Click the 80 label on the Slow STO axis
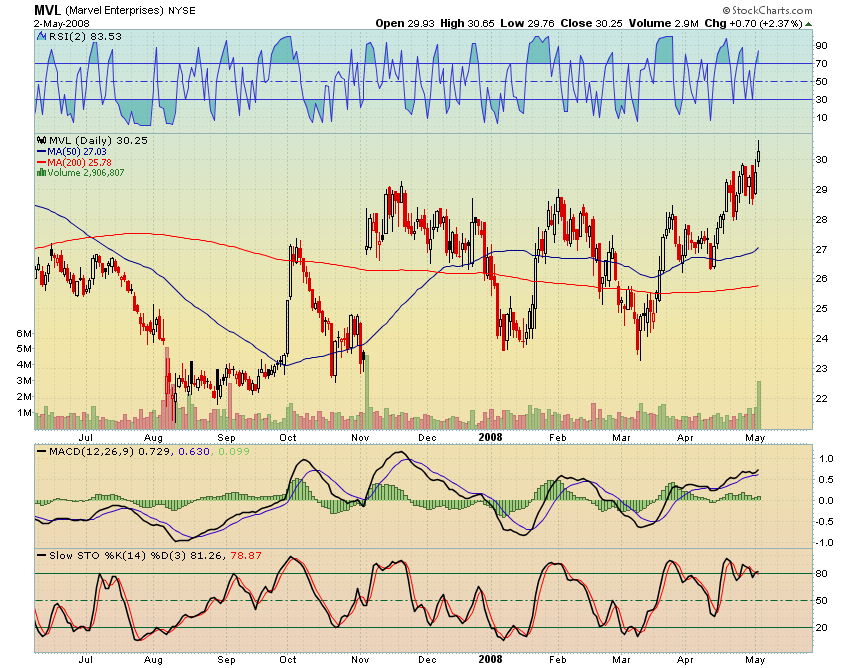Viewport: 850px width, 668px height. 821,574
